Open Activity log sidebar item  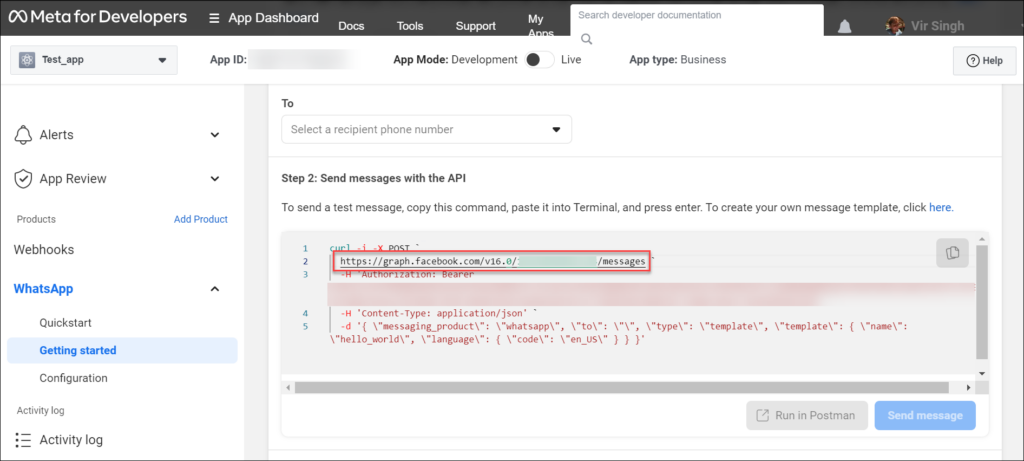pyautogui.click(x=71, y=440)
